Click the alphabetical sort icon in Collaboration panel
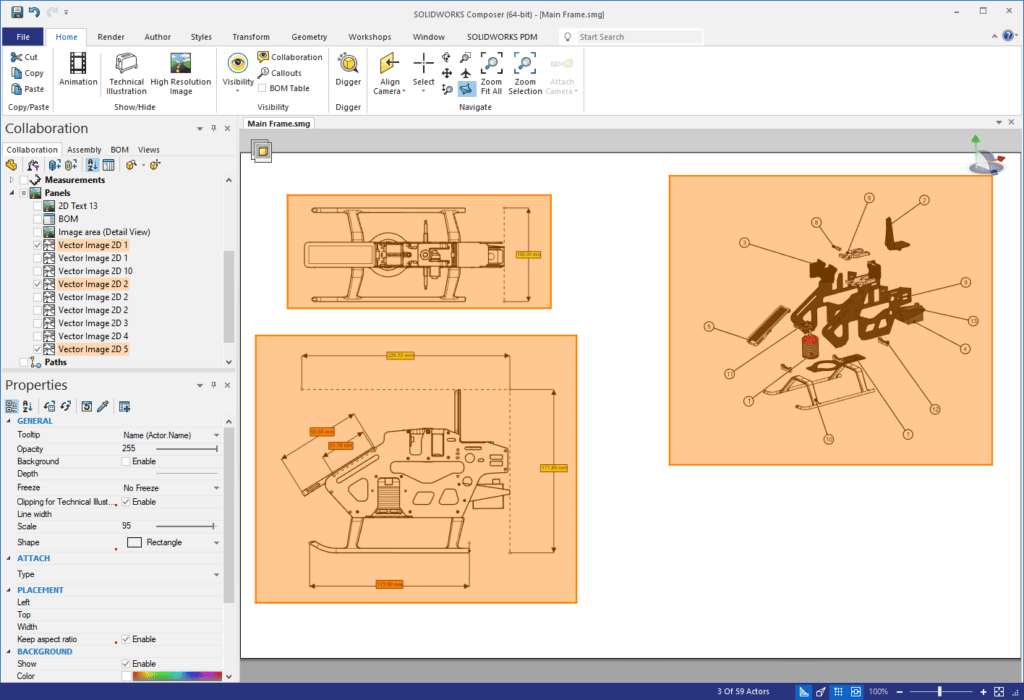 click(x=90, y=164)
